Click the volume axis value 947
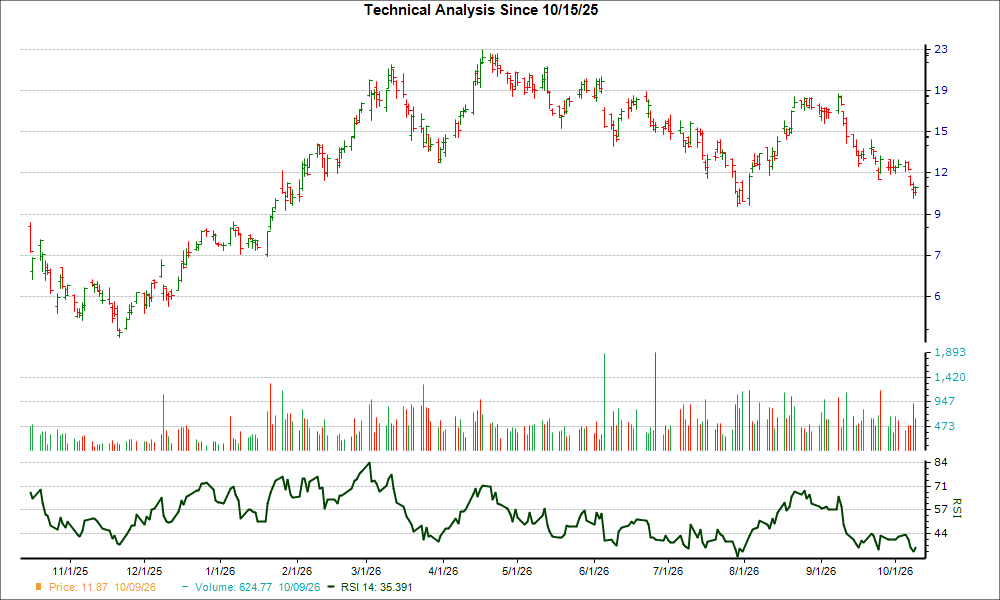The image size is (1000, 600). coord(945,401)
